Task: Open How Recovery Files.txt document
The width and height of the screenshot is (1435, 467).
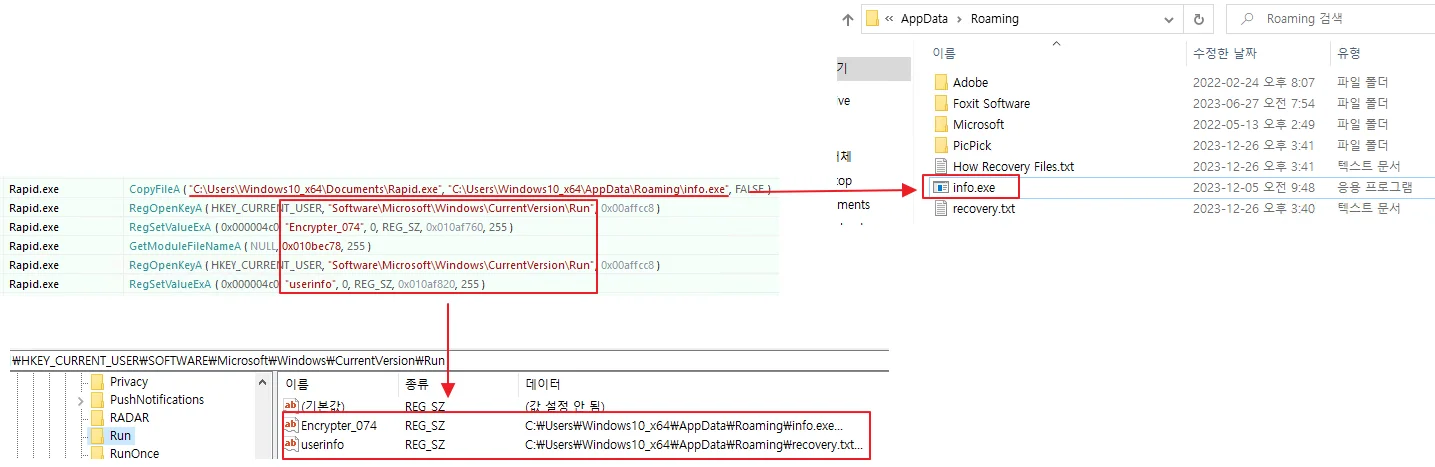Action: tap(1012, 167)
